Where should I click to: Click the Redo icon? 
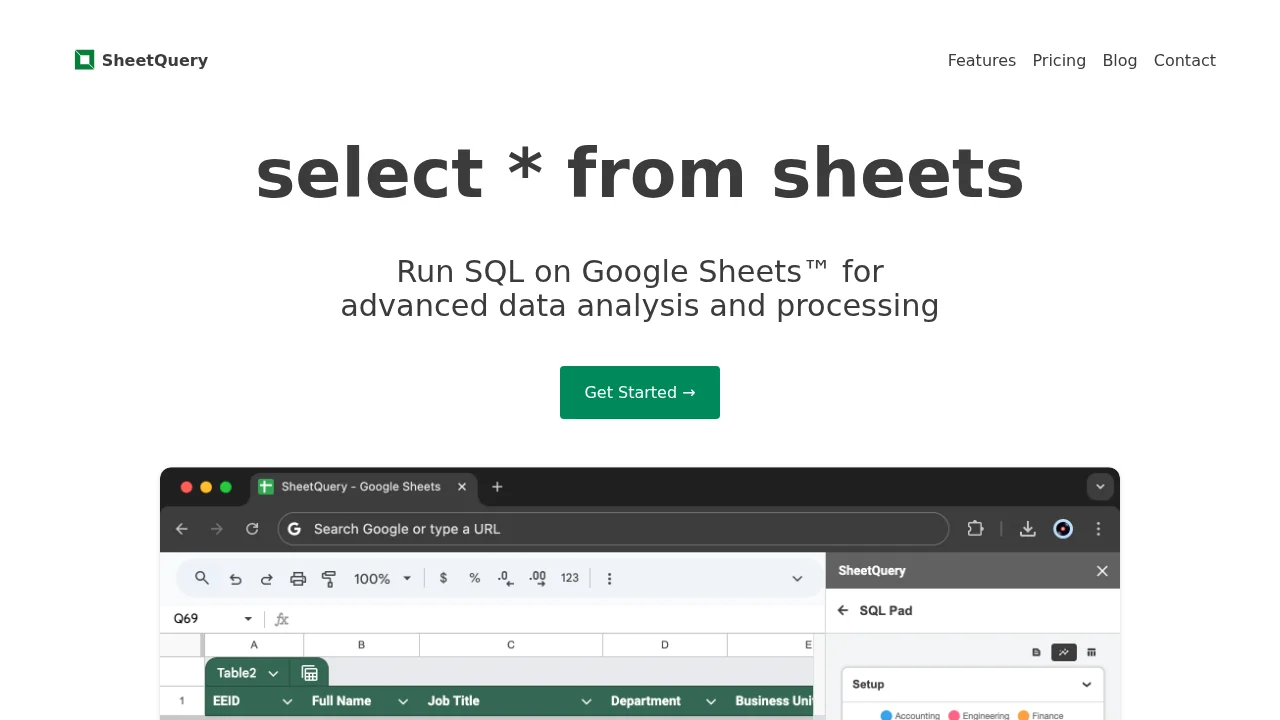tap(267, 578)
